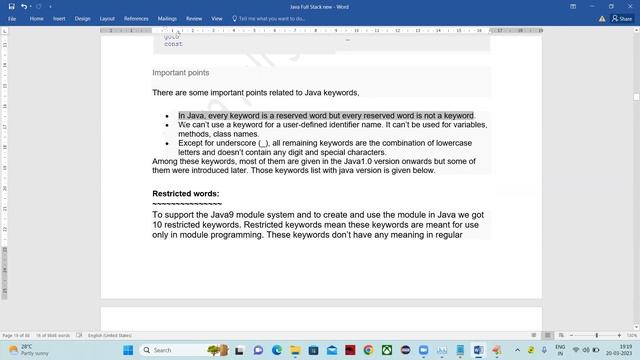
Task: Open the View ribbon tab
Action: [217, 19]
